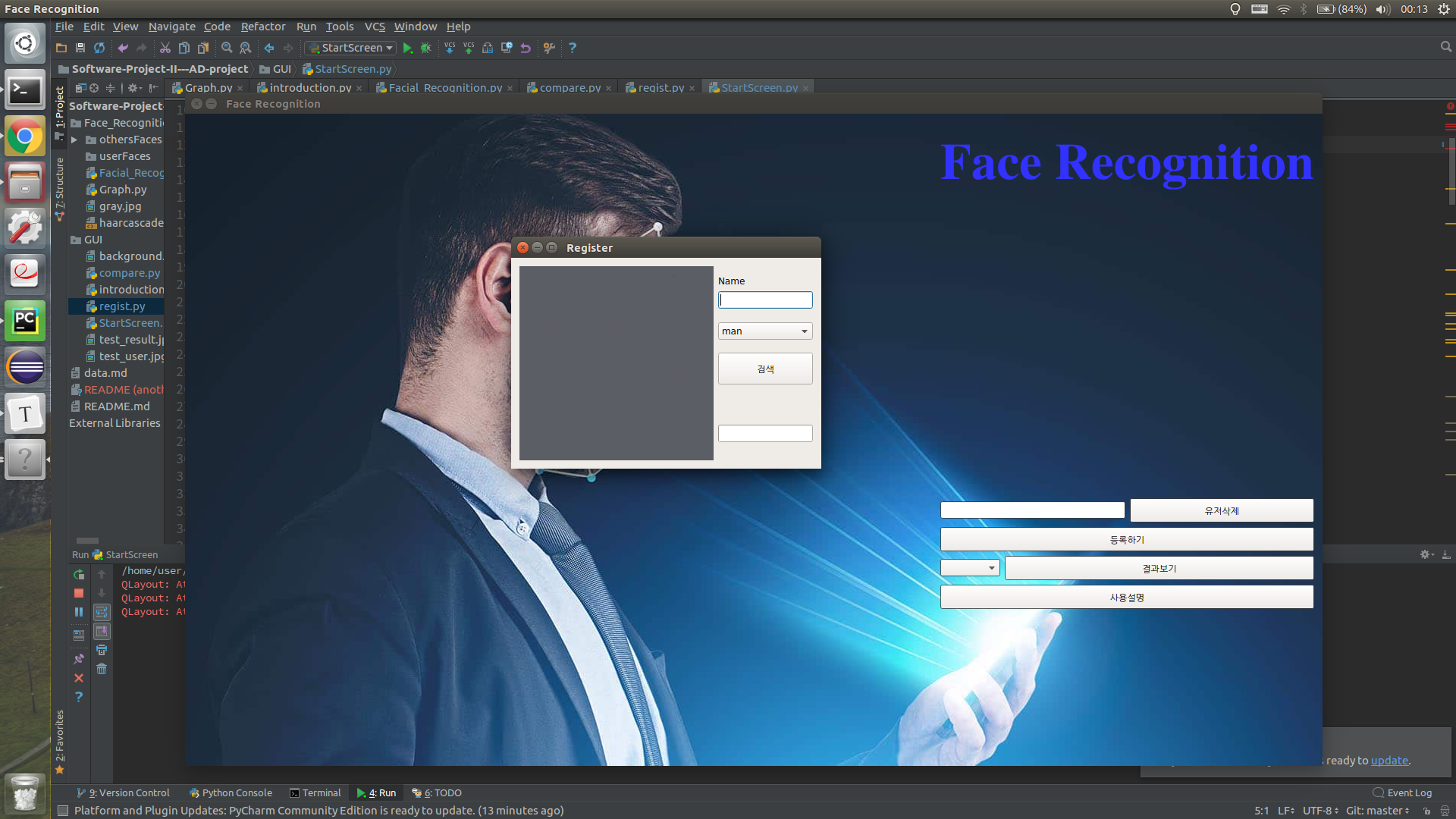1456x819 pixels.
Task: Click the Name input field in Register
Action: point(764,300)
